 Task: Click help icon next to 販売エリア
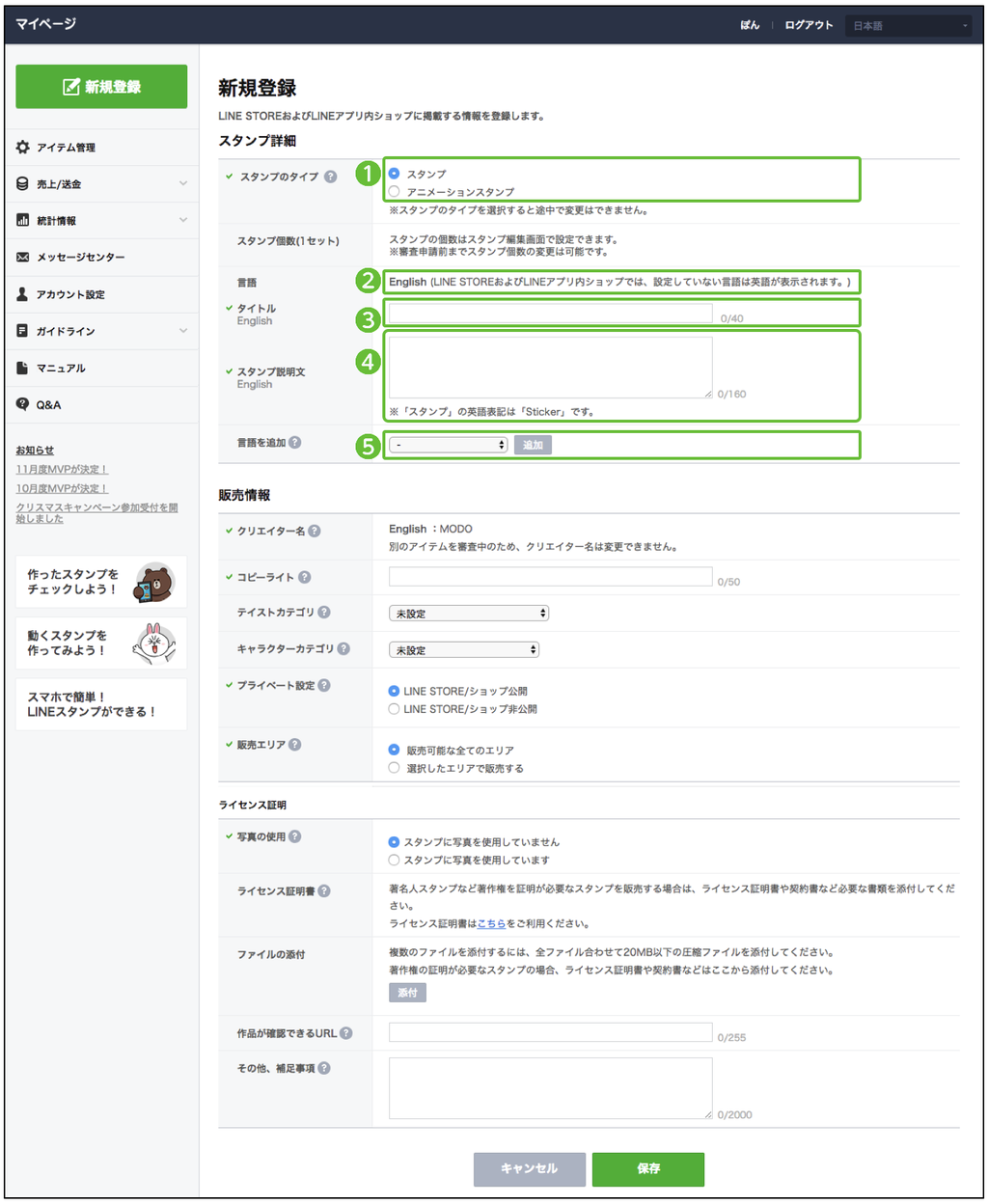click(x=295, y=744)
